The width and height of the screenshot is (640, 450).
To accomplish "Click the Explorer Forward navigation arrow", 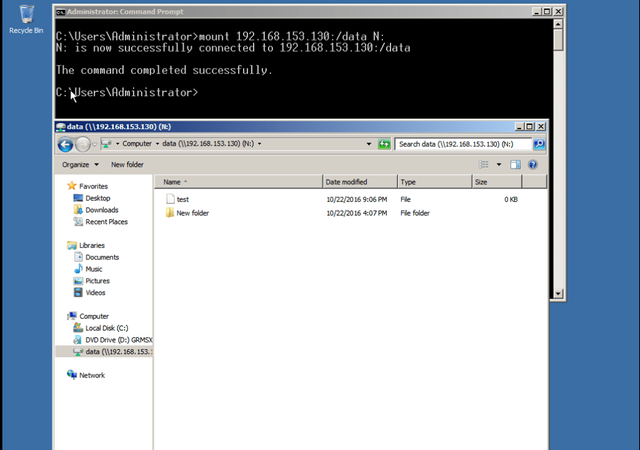I will (83, 144).
